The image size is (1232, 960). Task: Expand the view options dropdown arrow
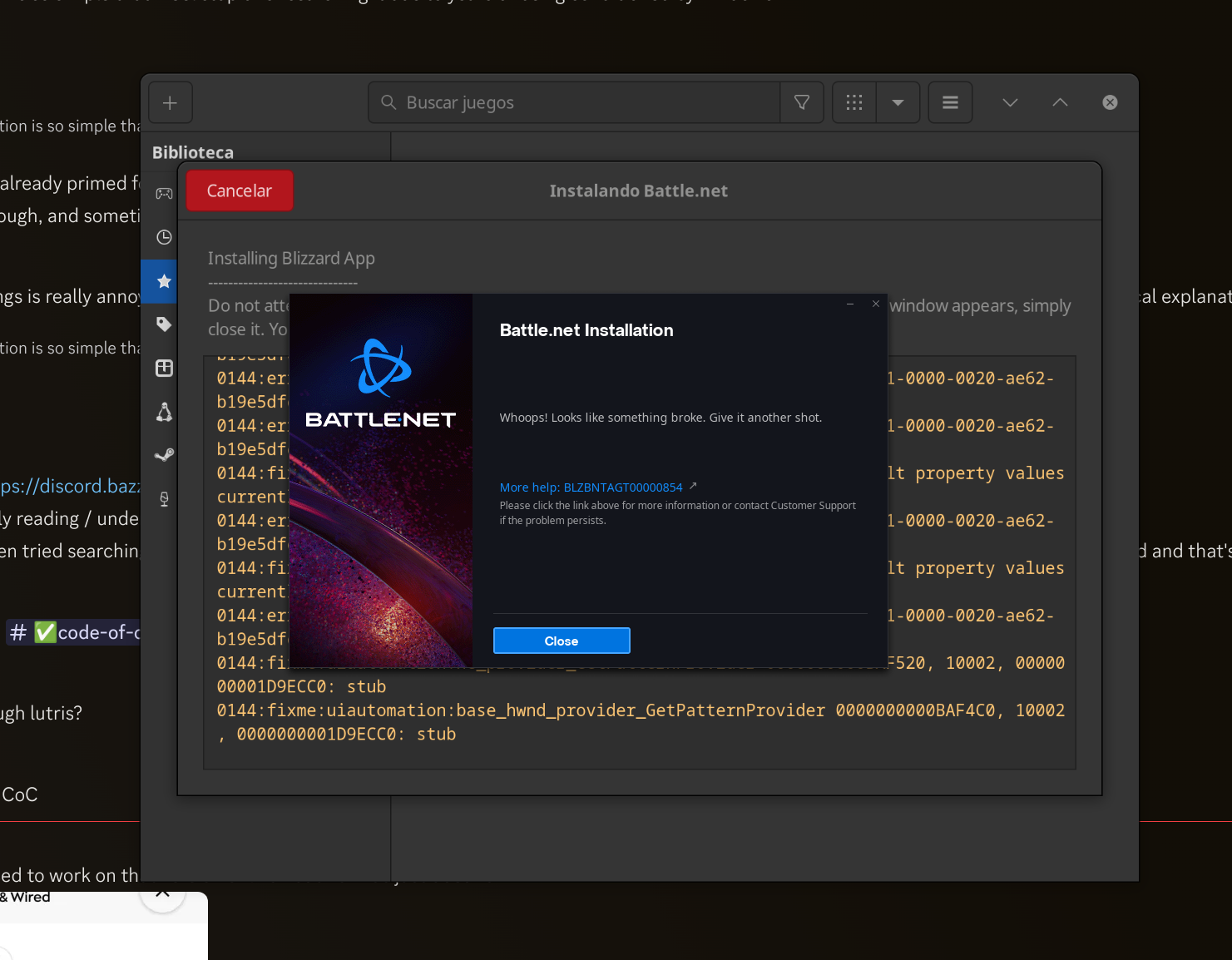pyautogui.click(x=898, y=102)
